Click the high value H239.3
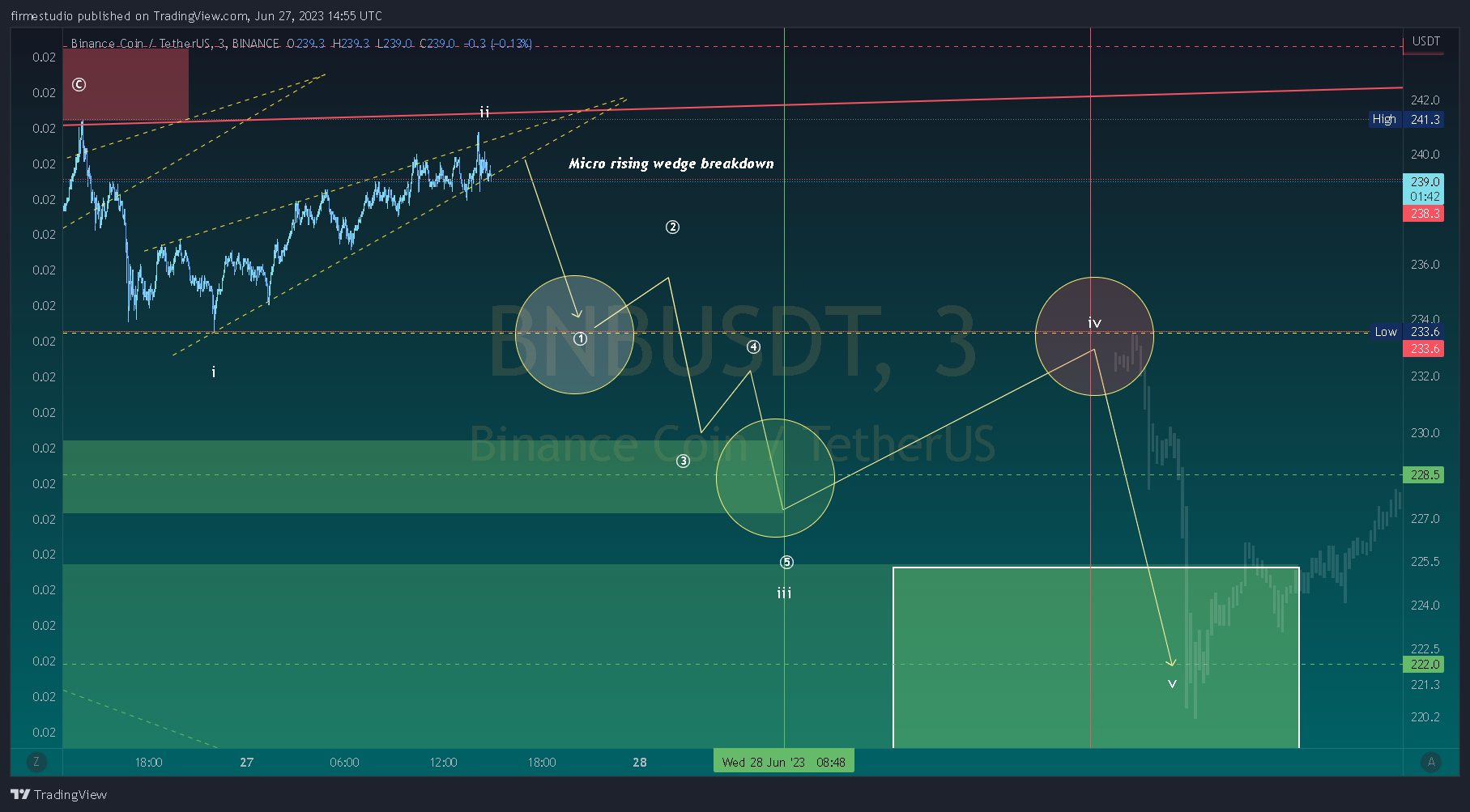Screen dimensions: 1470x812 351,44
